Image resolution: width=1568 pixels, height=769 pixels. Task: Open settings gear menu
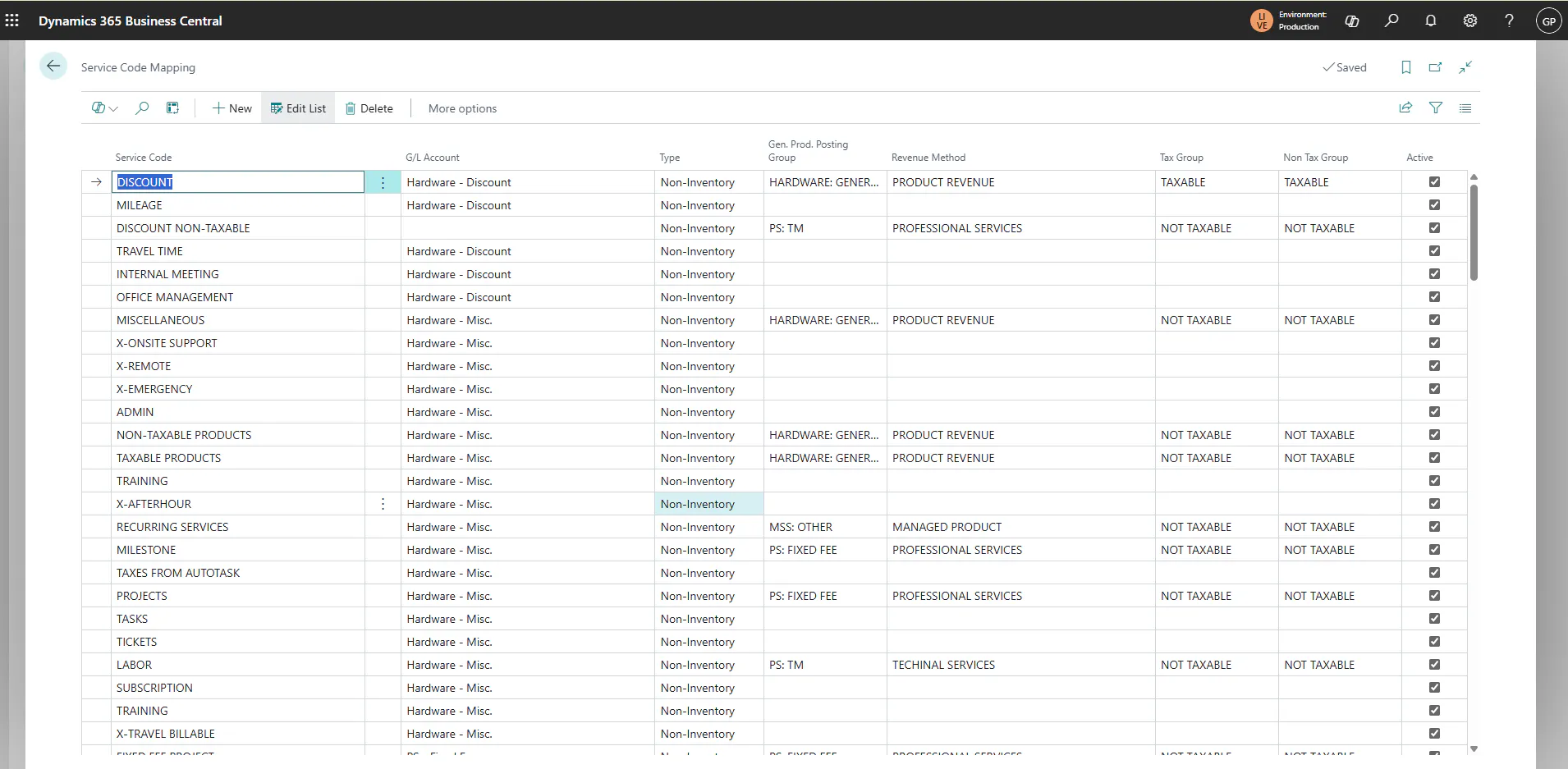1470,21
